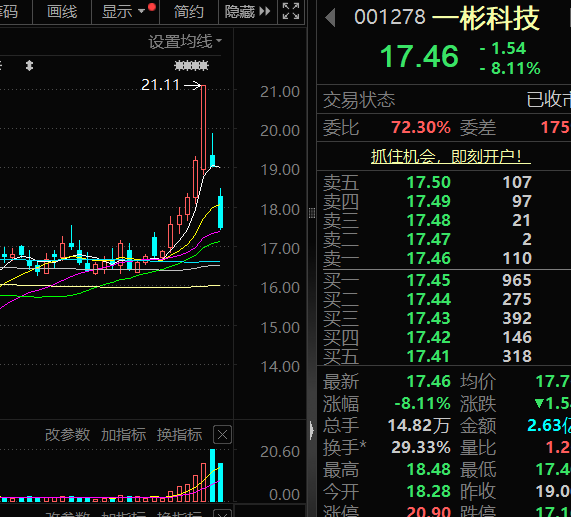Click the previous stock left arrow icon
Image resolution: width=571 pixels, height=517 pixels.
pos(330,17)
